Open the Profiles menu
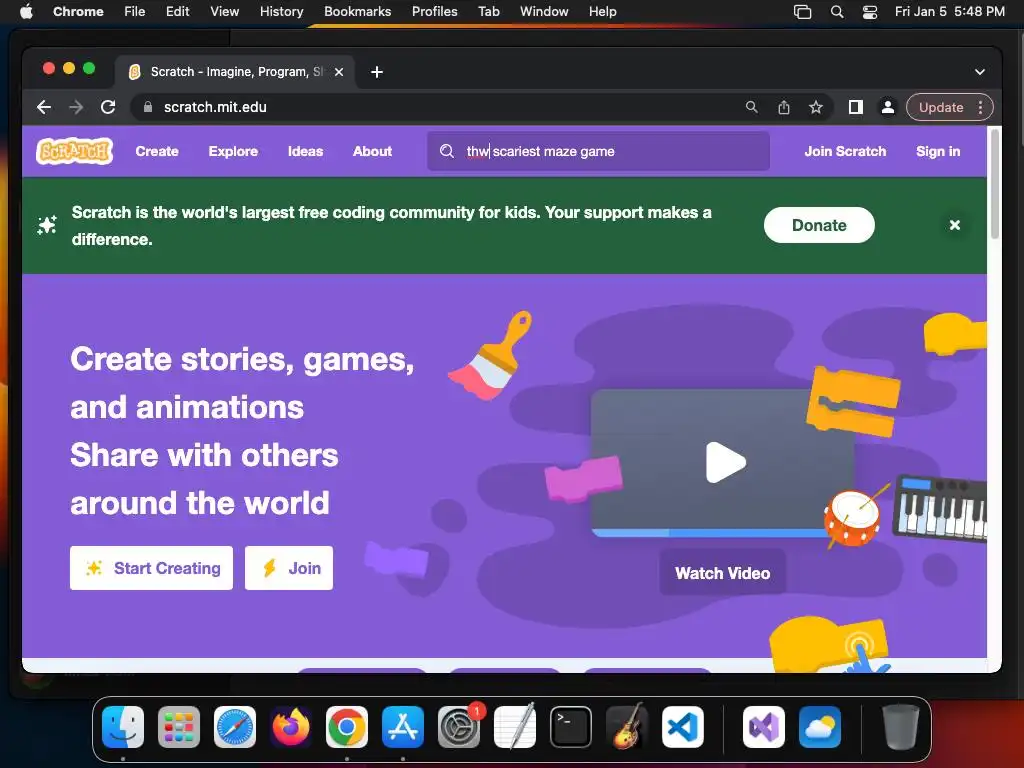 pyautogui.click(x=434, y=12)
